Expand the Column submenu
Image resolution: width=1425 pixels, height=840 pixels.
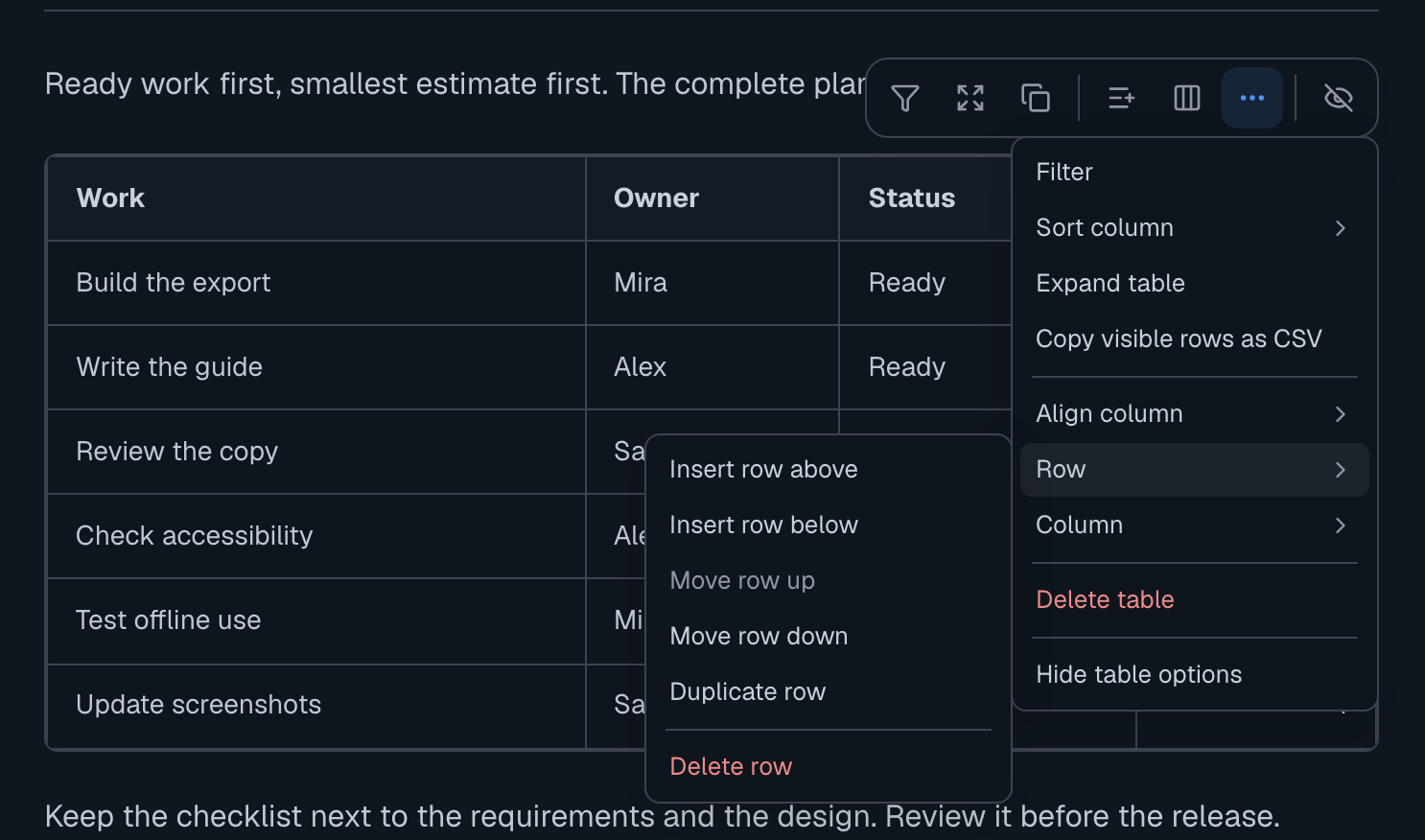coord(1195,525)
